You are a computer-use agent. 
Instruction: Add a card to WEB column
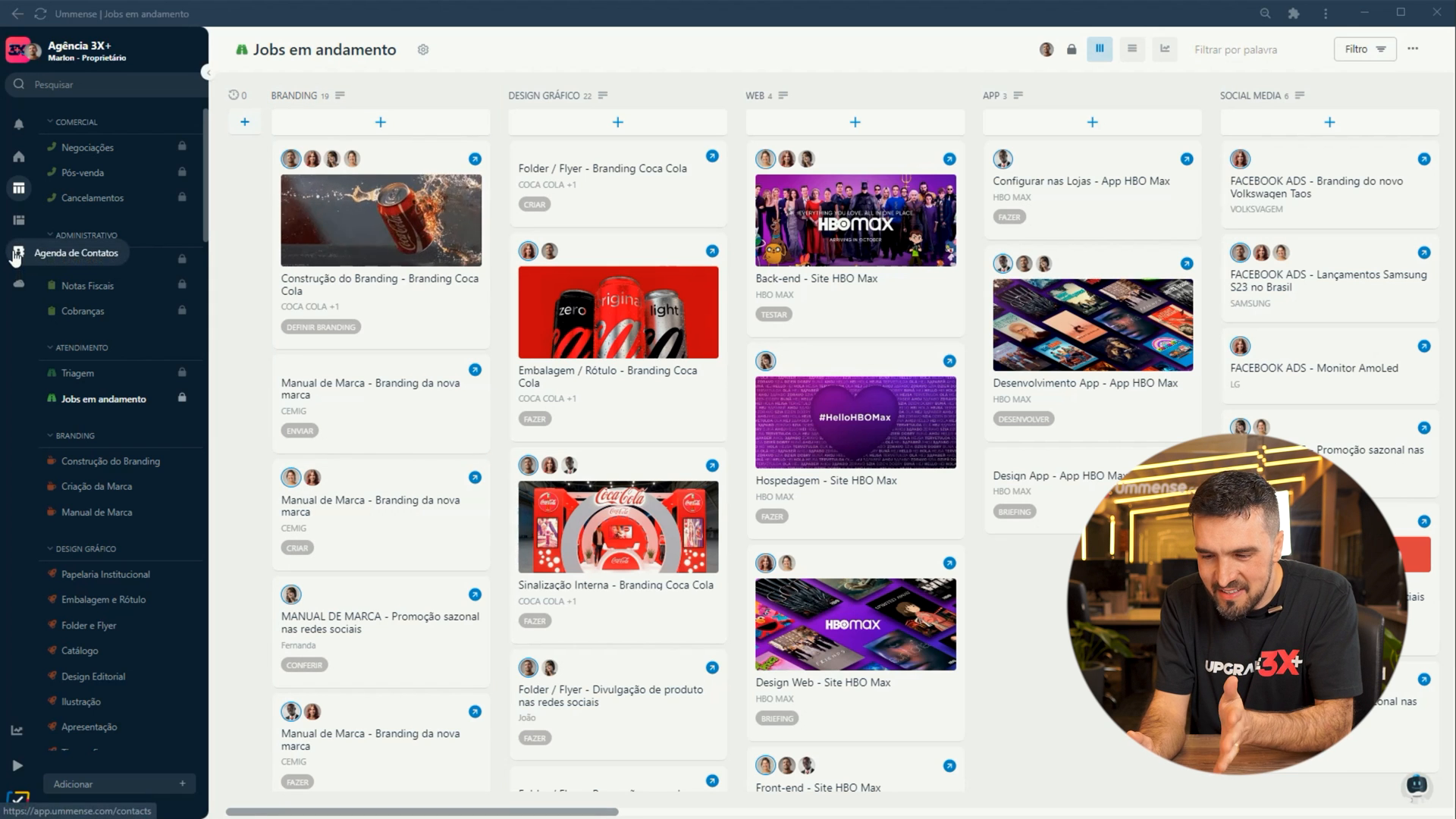(x=855, y=122)
